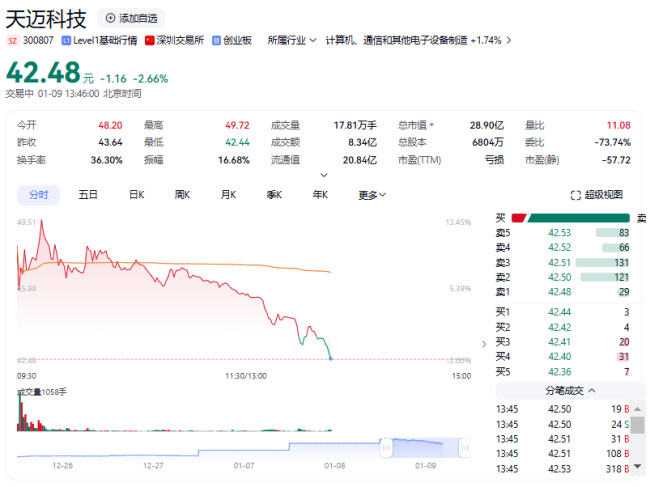This screenshot has height=487, width=650.
Task: Click the 天迈科技 stock name
Action: pyautogui.click(x=46, y=19)
